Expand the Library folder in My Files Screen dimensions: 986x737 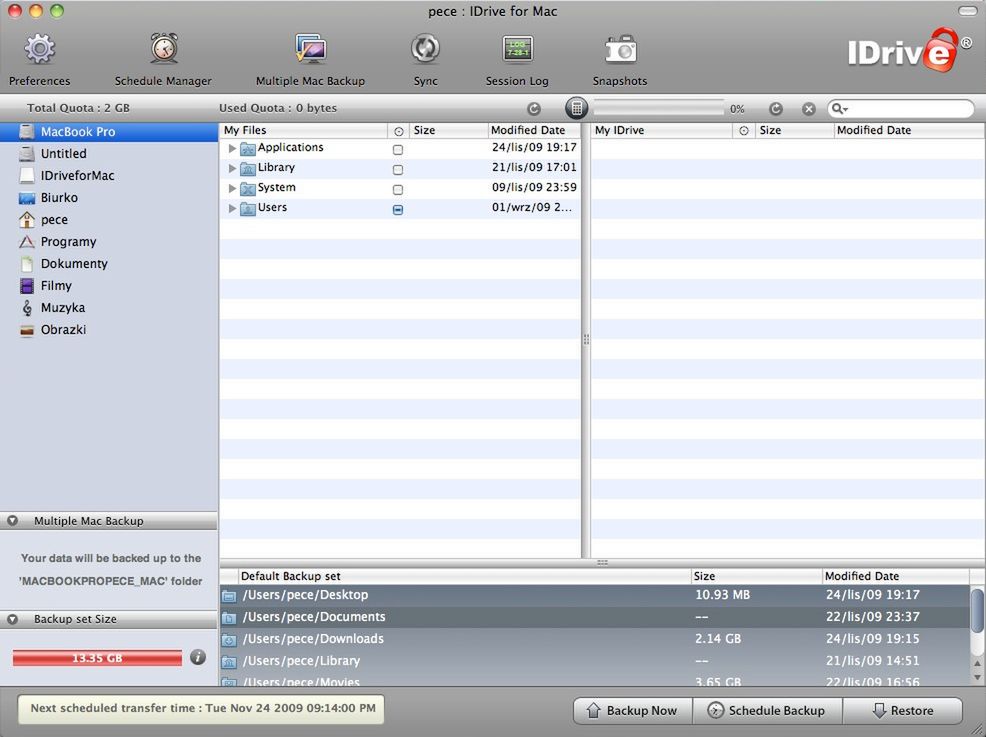tap(232, 169)
